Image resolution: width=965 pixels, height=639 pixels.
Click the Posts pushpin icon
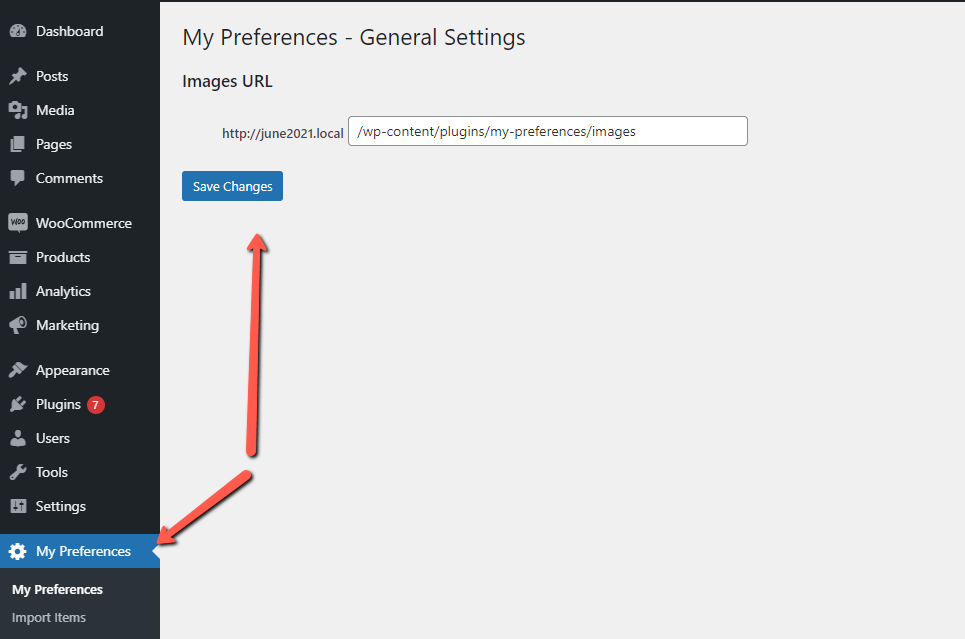(x=18, y=76)
